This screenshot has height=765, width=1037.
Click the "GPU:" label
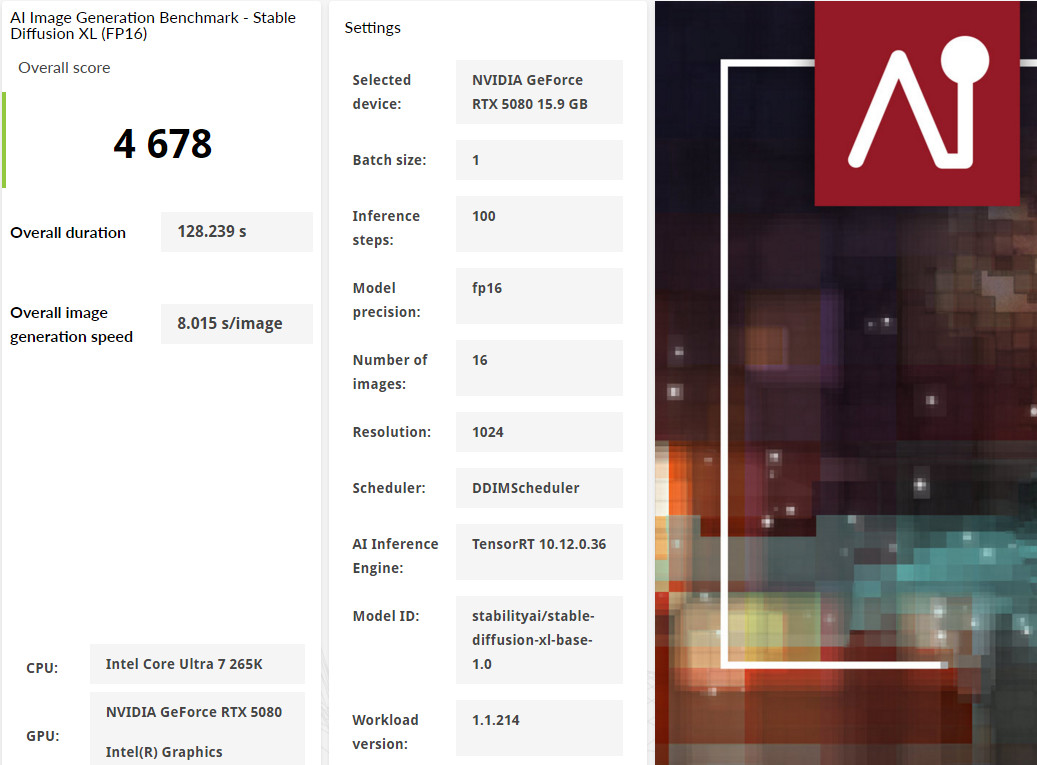pos(43,736)
